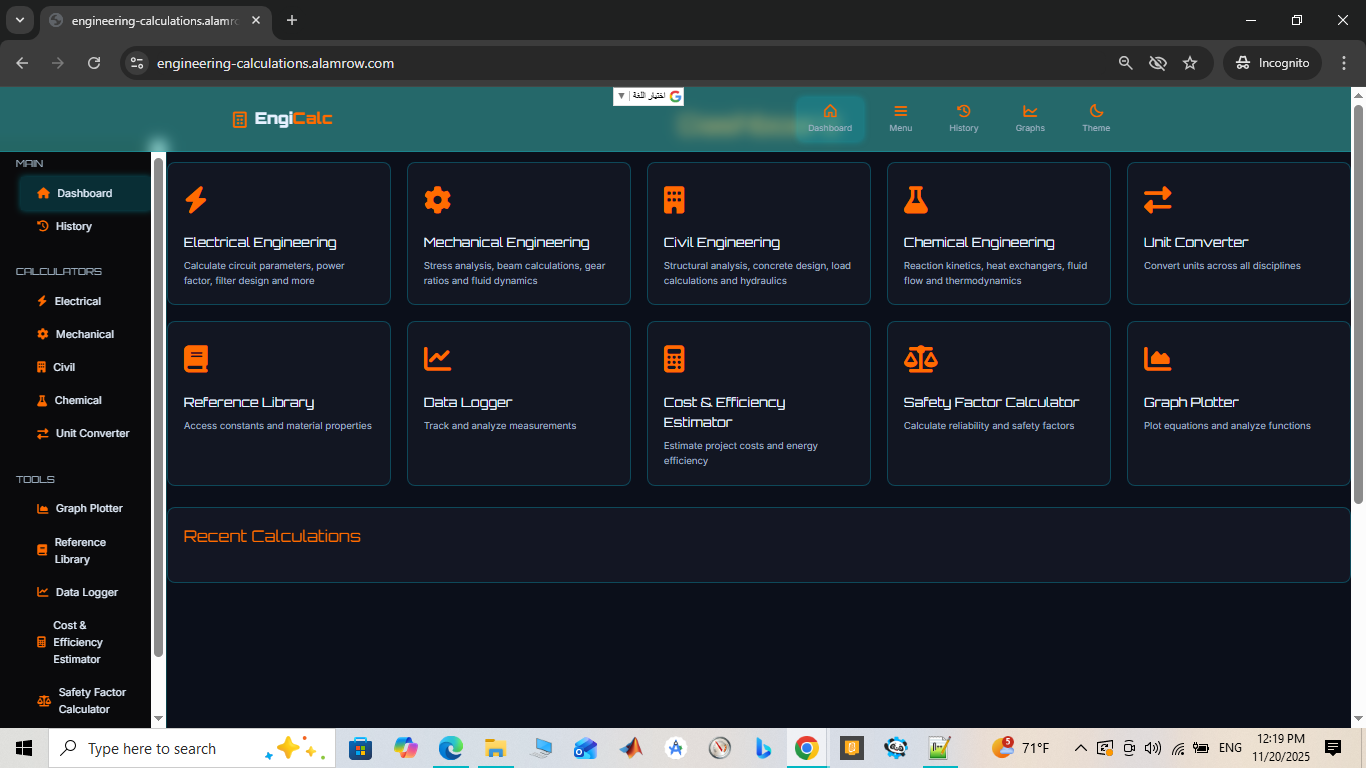This screenshot has width=1366, height=768.
Task: Click the Mechanical Engineering gear icon
Action: pyautogui.click(x=437, y=200)
